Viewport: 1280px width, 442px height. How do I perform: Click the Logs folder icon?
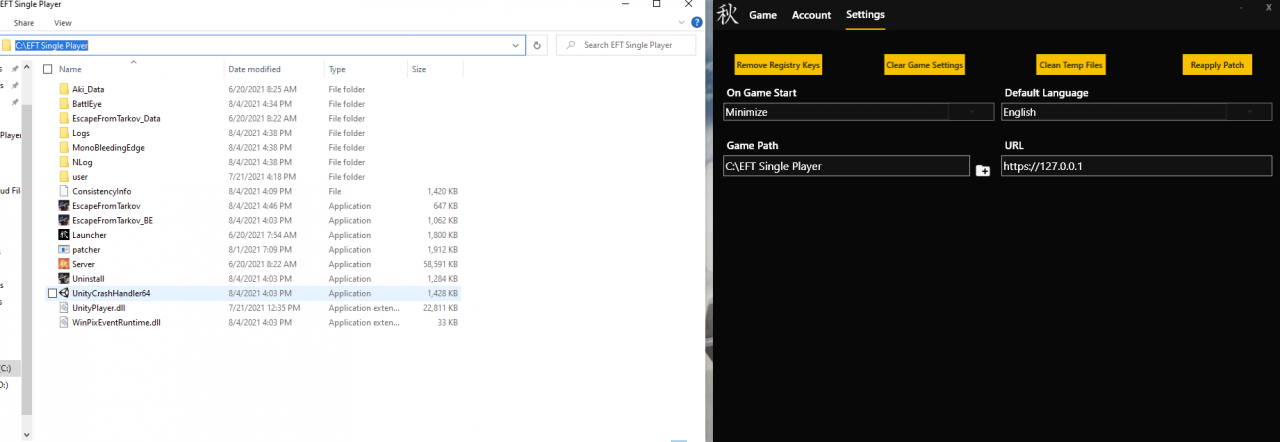point(64,133)
